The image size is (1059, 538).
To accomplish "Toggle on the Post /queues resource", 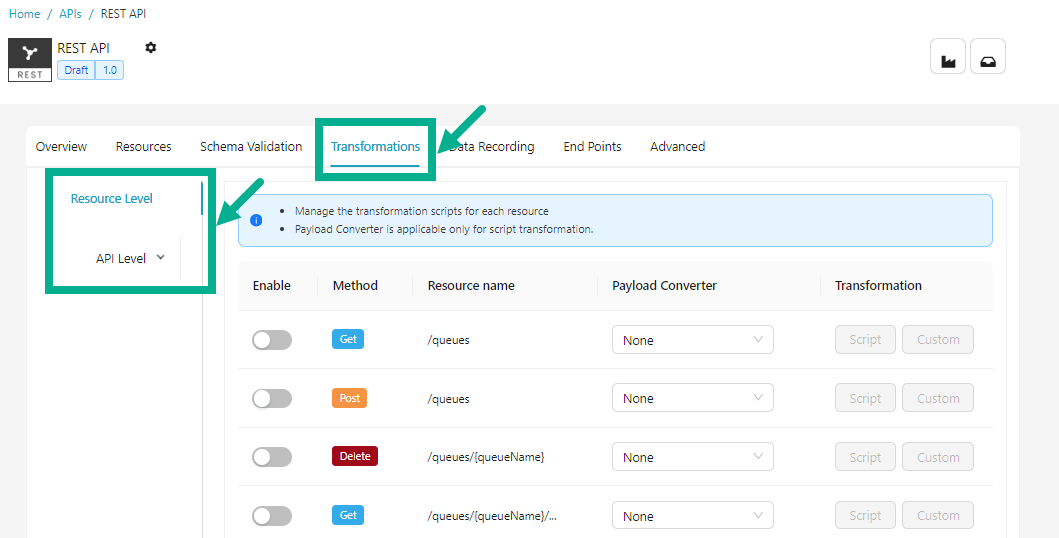I will (x=271, y=398).
